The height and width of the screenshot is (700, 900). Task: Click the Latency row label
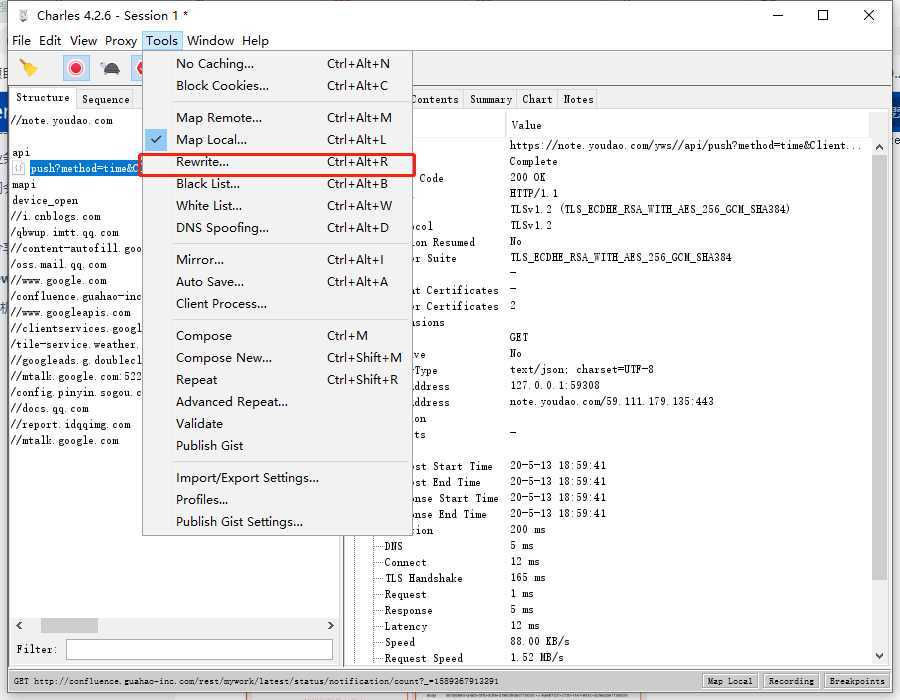[406, 627]
